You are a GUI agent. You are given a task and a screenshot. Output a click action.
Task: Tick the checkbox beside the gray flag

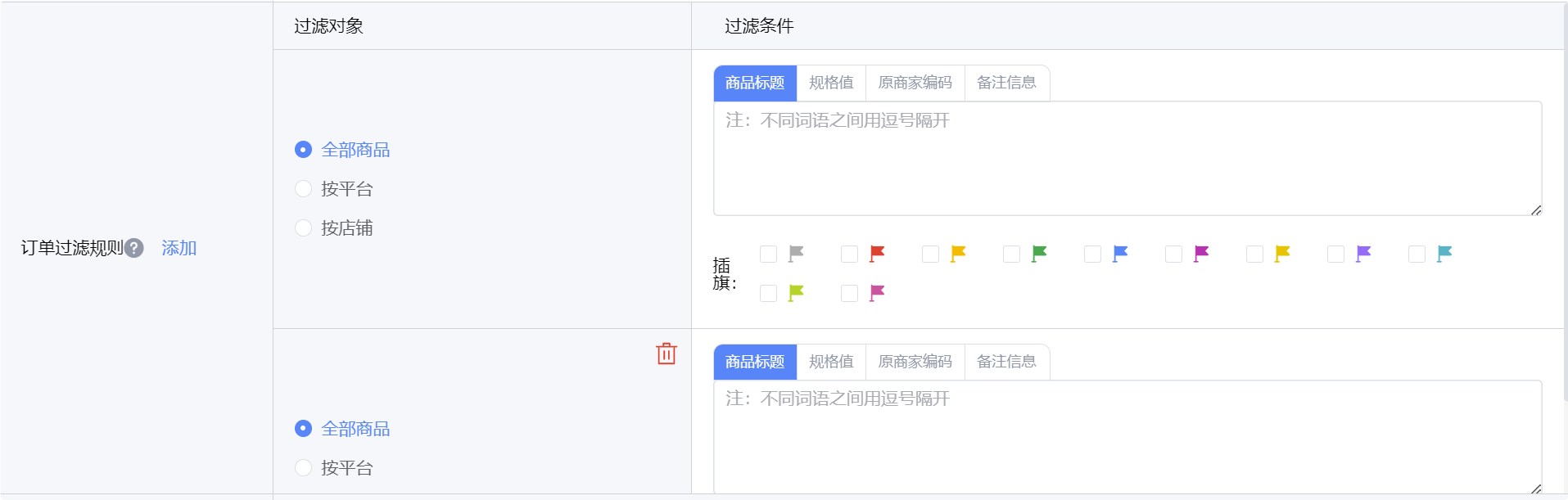point(768,254)
